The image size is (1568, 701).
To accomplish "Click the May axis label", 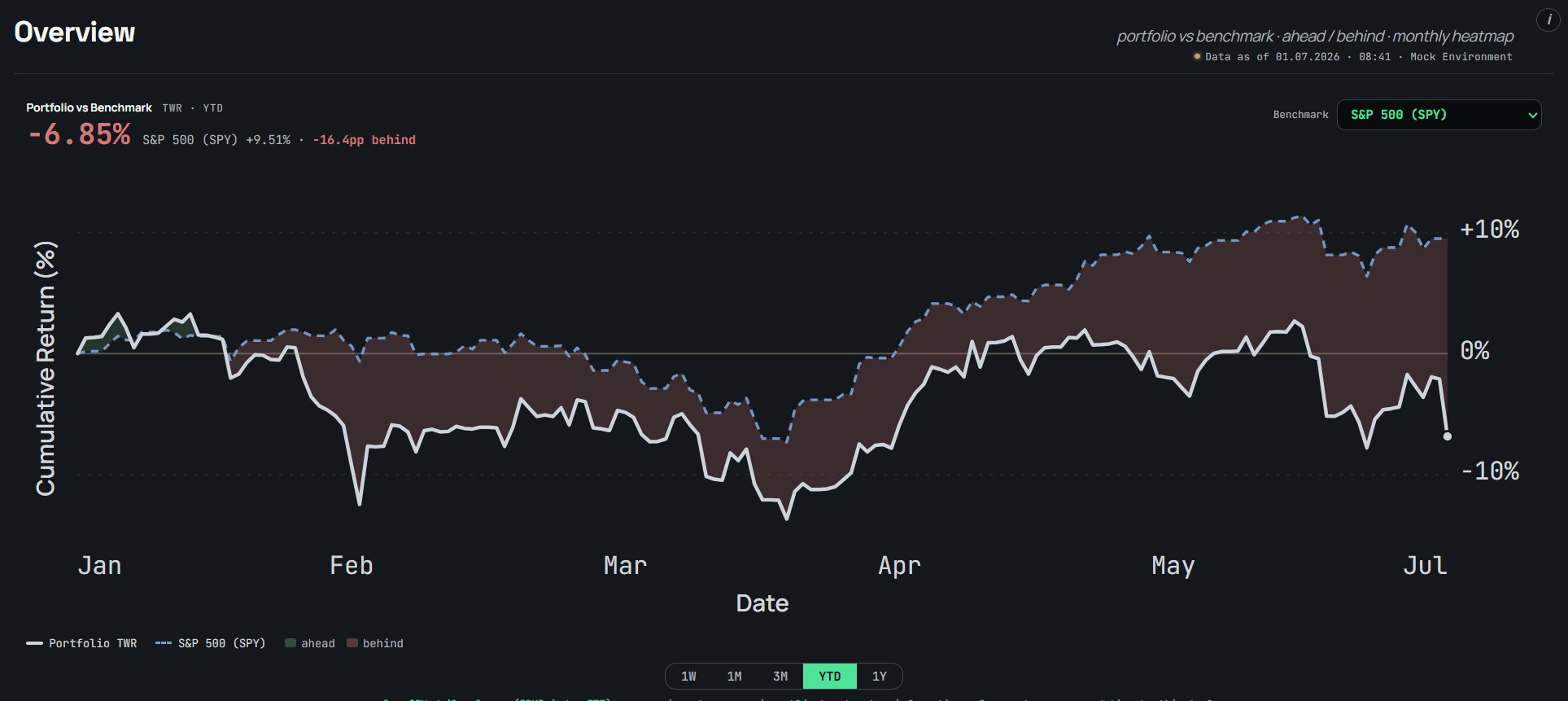I will 1173,565.
